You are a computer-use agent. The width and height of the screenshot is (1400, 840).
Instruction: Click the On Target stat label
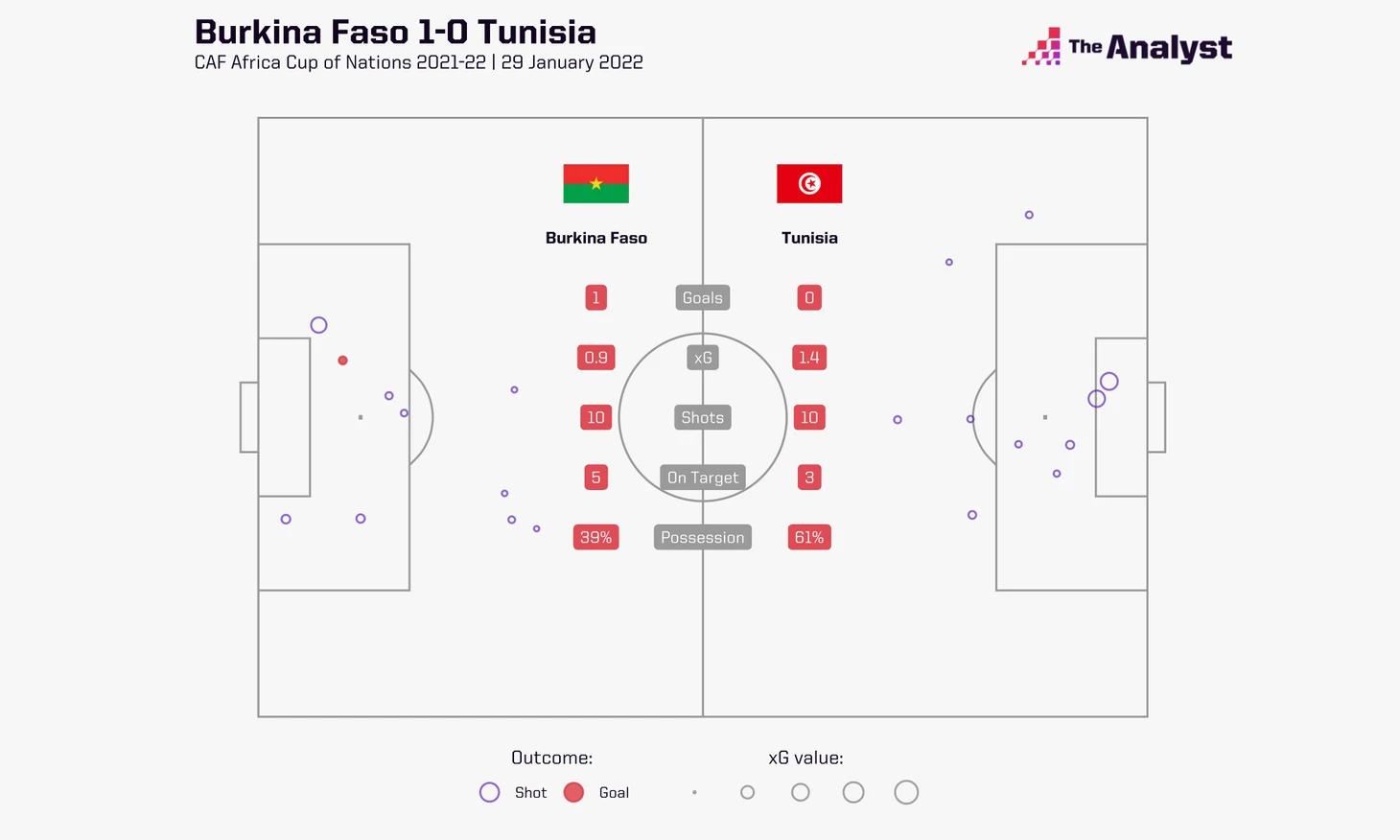pyautogui.click(x=703, y=478)
